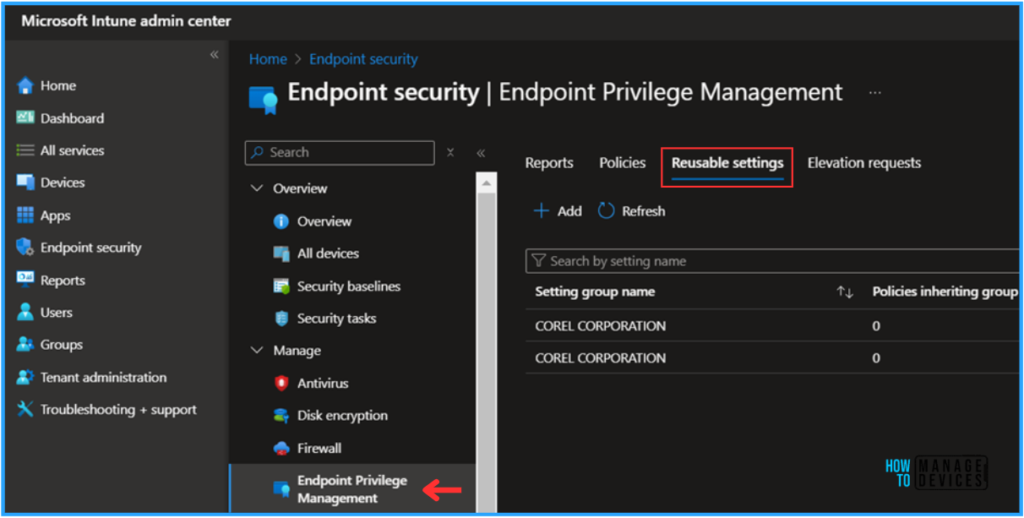
Task: Click the Users person icon
Action: click(x=25, y=312)
